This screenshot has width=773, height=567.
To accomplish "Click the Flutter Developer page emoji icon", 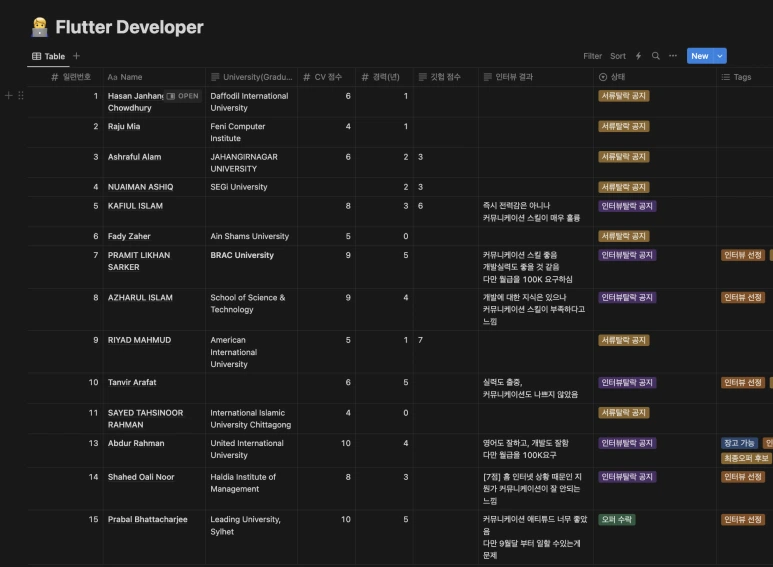I will point(39,27).
